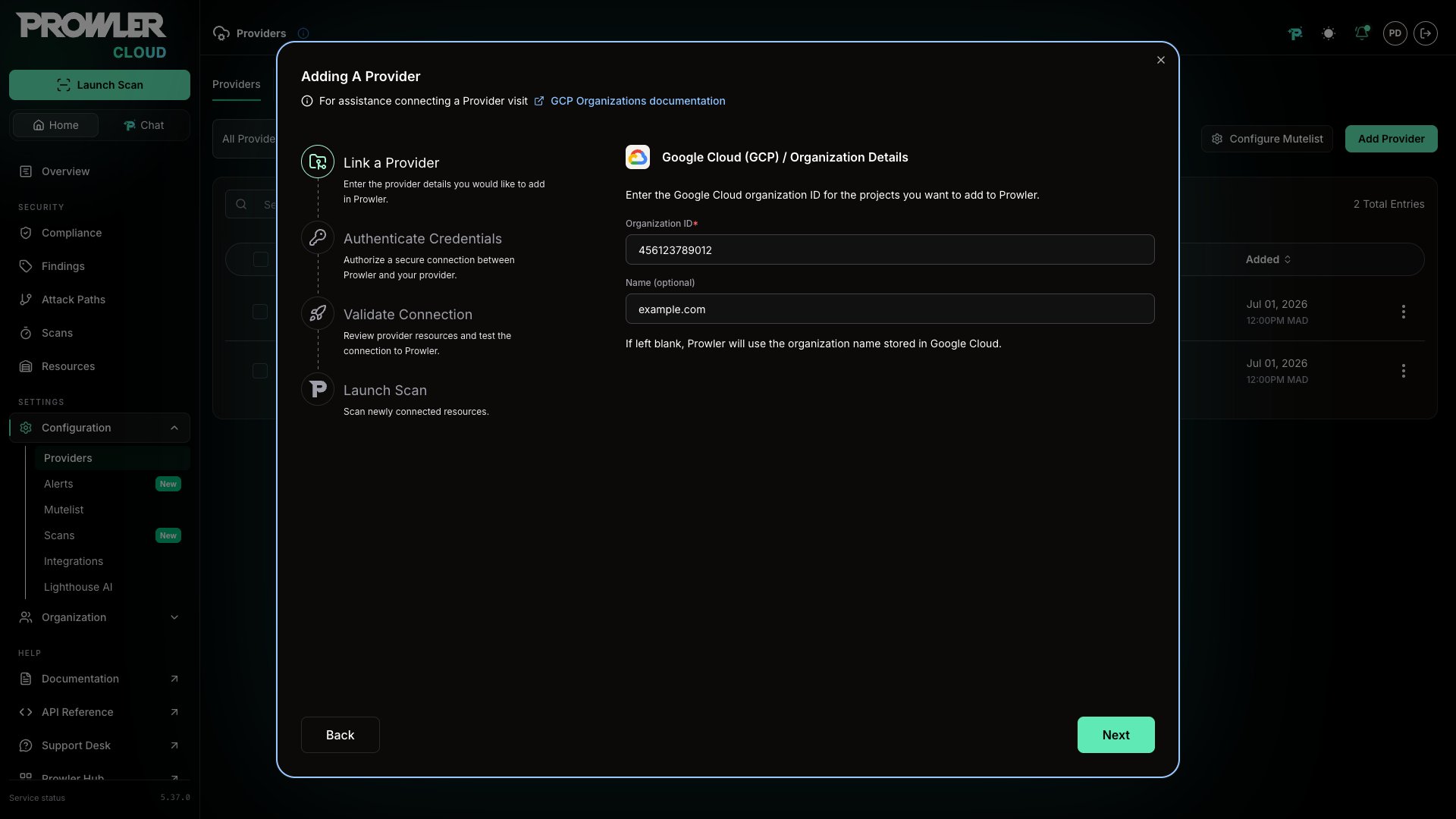Screen dimensions: 1456x819
Task: Select Providers under Configuration
Action: click(x=112, y=458)
